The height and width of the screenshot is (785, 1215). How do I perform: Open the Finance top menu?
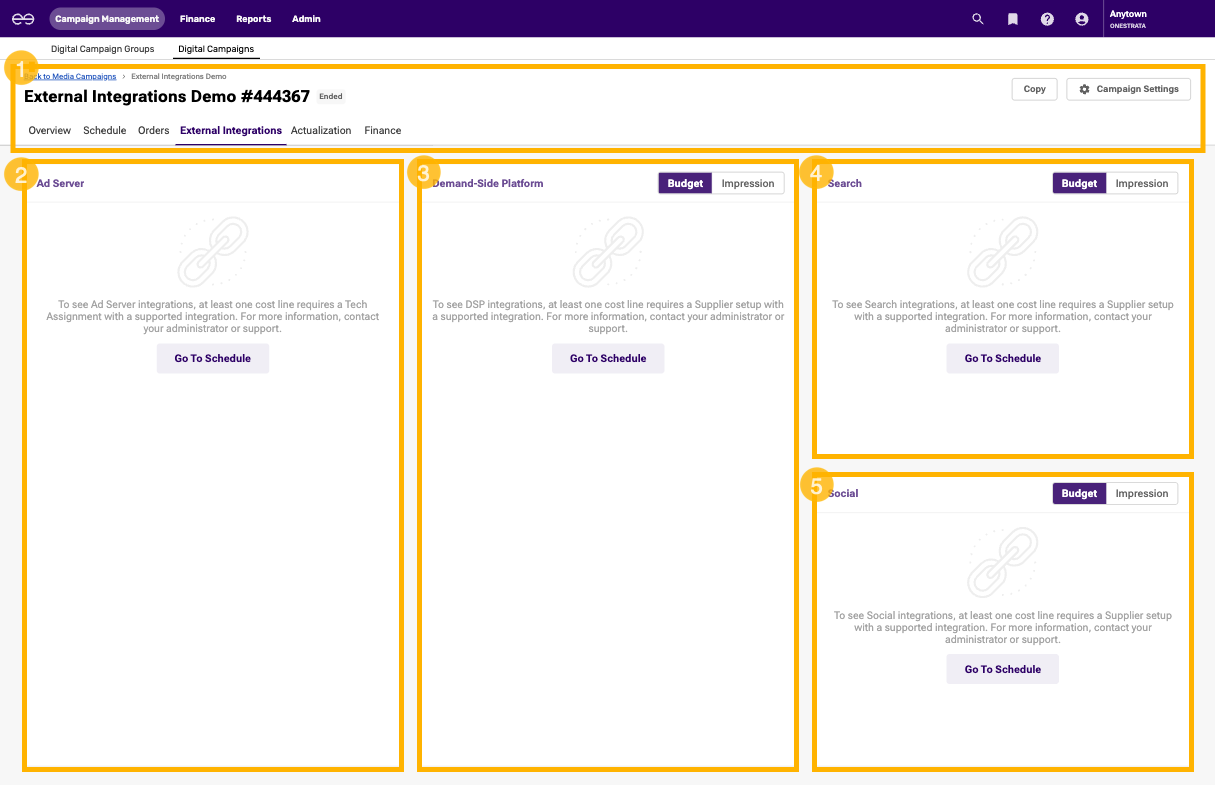[197, 19]
